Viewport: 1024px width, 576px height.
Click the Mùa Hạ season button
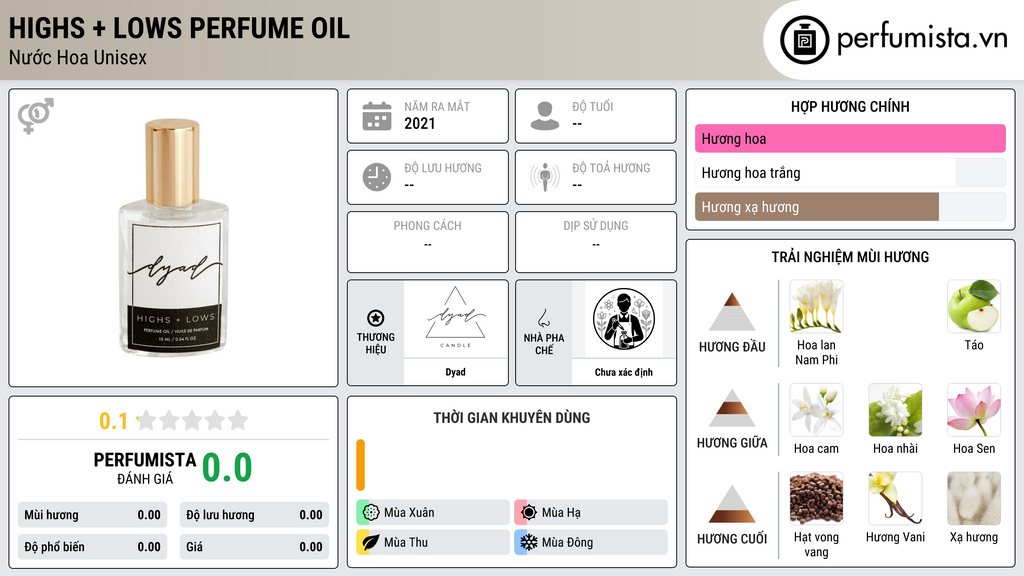[x=591, y=513]
